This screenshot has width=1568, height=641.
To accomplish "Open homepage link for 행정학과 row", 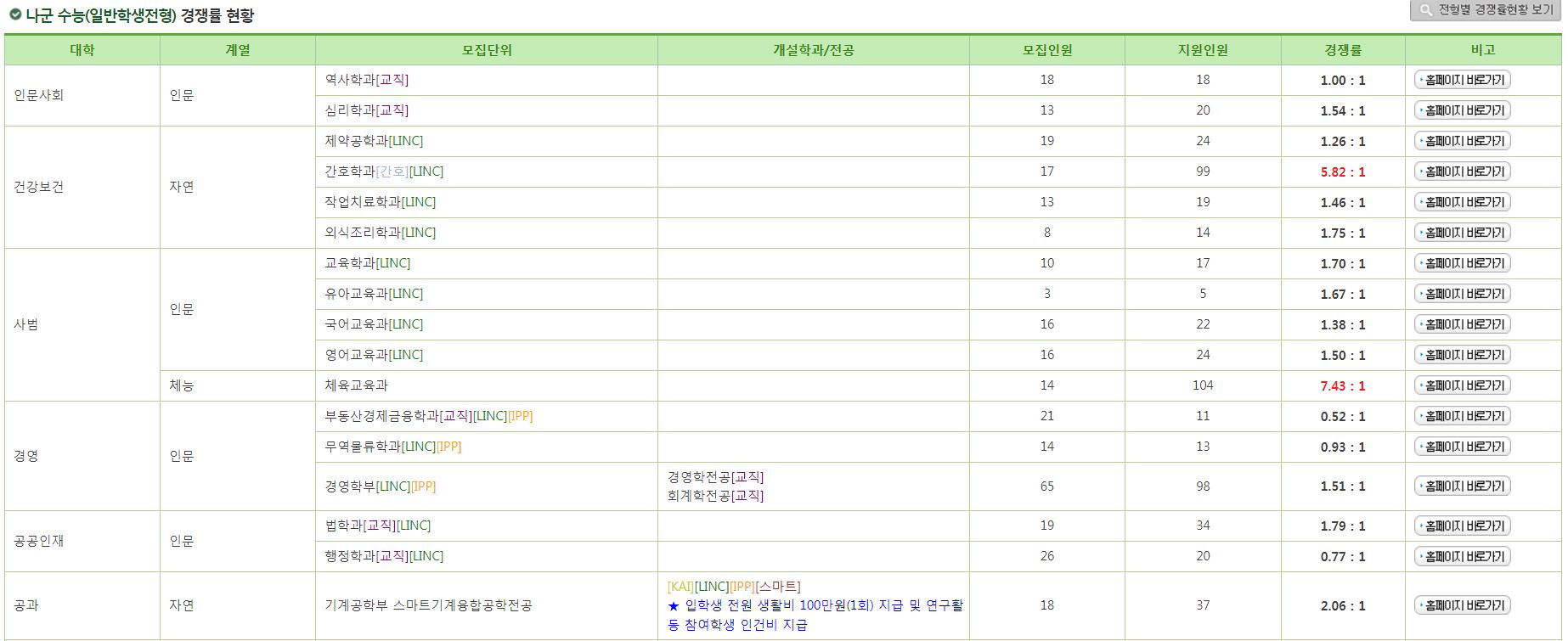I will click(x=1462, y=556).
